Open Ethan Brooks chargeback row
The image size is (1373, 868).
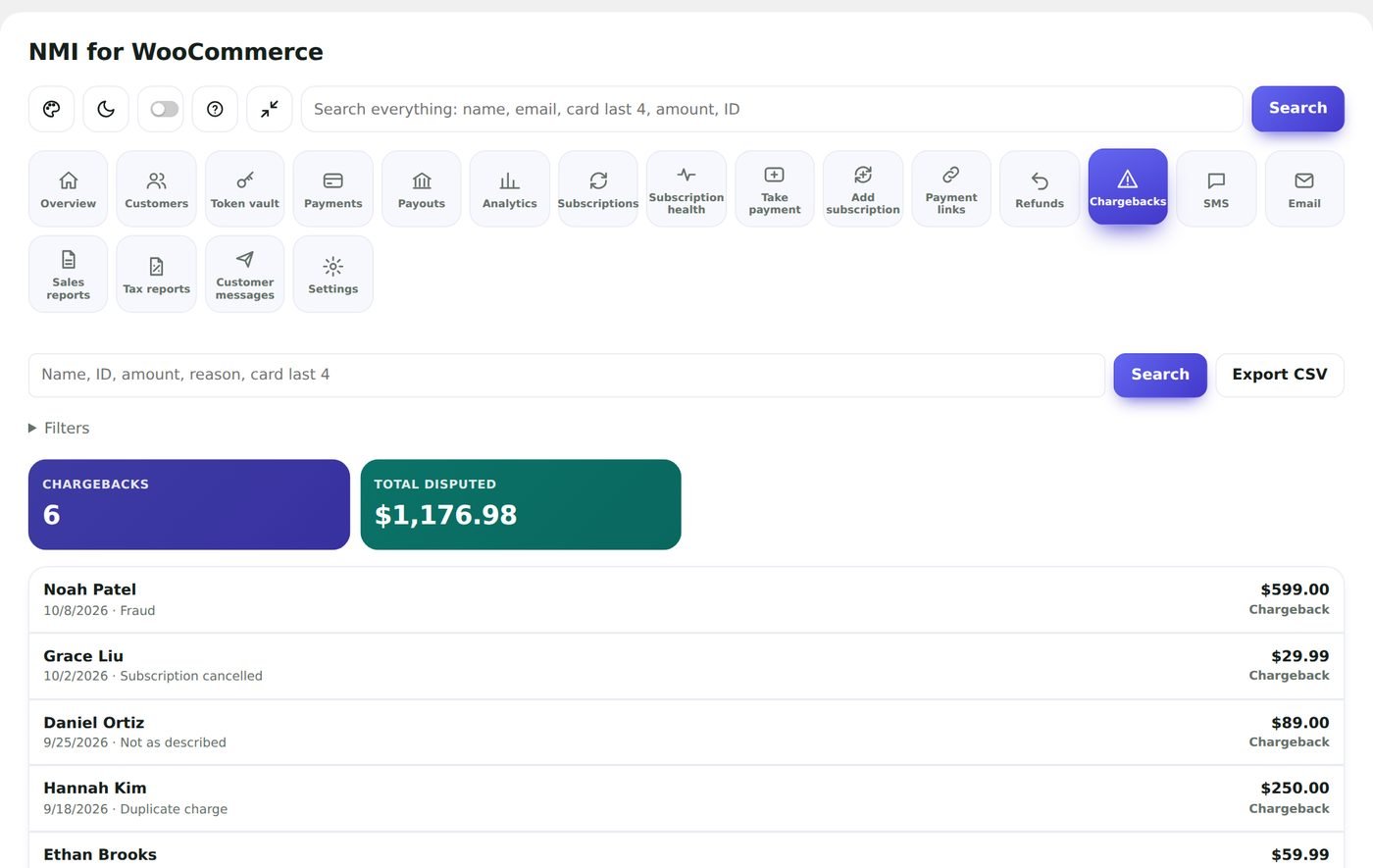(686, 851)
